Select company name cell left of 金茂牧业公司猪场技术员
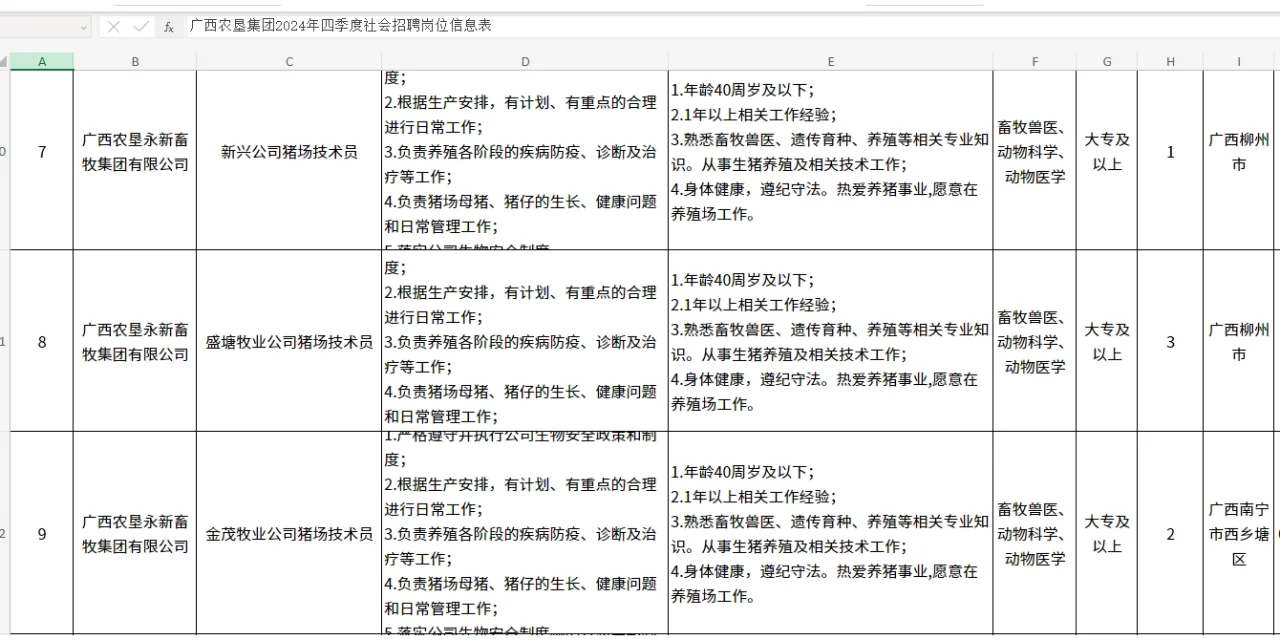This screenshot has width=1280, height=640. pyautogui.click(x=135, y=533)
